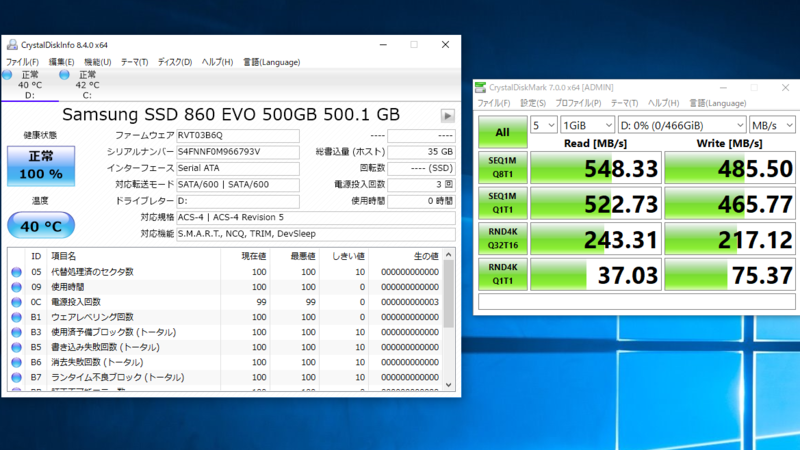The height and width of the screenshot is (450, 800).
Task: Open unit dropdown showing MB/s
Action: tap(772, 125)
